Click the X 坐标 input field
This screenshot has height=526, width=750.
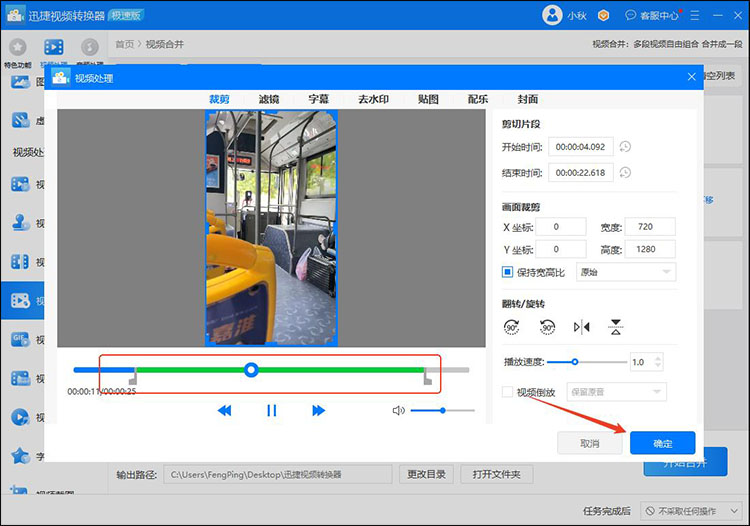point(561,227)
